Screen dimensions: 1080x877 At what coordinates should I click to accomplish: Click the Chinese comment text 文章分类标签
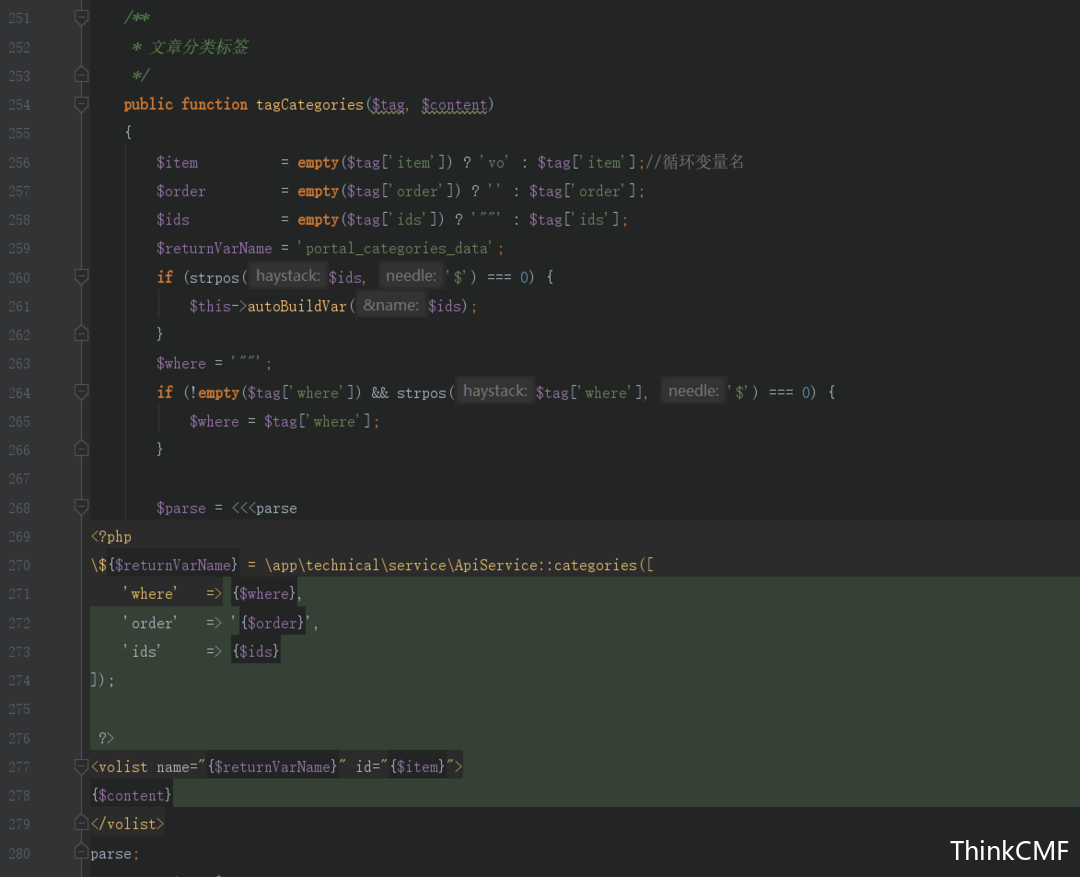tap(198, 47)
